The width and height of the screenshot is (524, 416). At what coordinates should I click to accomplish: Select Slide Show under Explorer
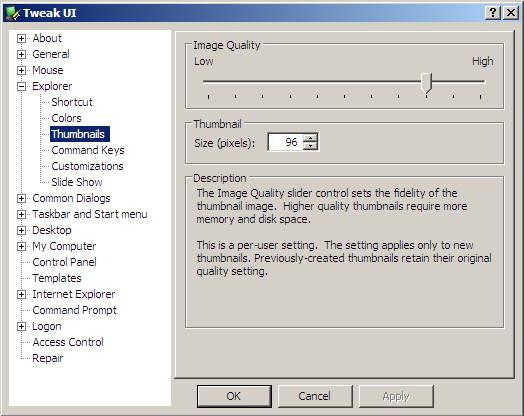[x=77, y=182]
